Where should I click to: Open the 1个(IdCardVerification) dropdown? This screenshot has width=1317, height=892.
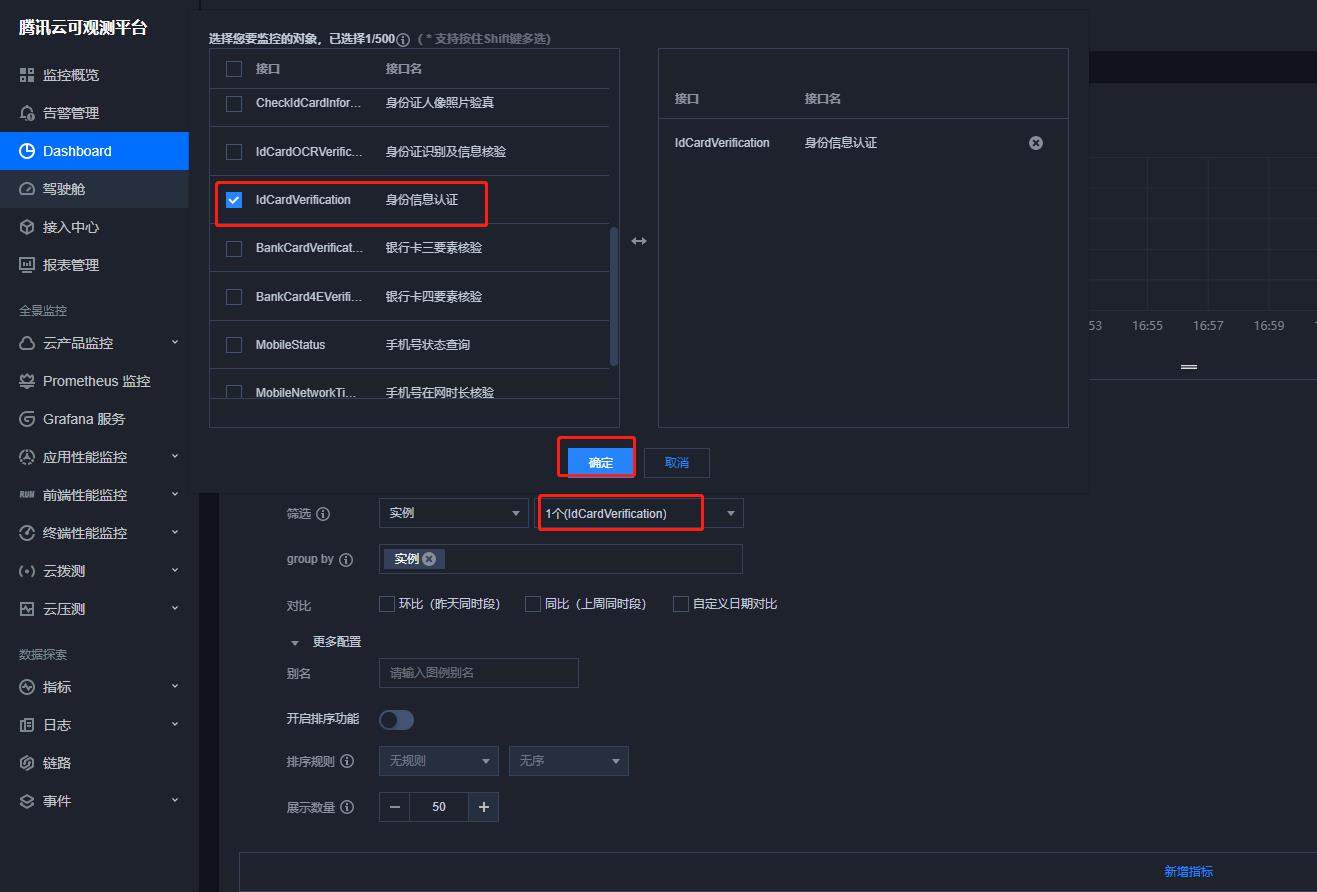640,513
